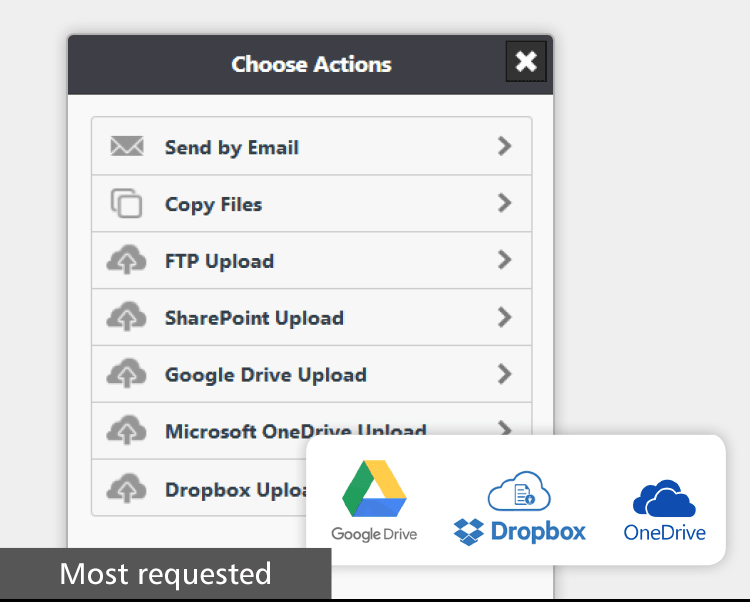Click the Google Drive logo
The image size is (750, 602).
click(374, 501)
